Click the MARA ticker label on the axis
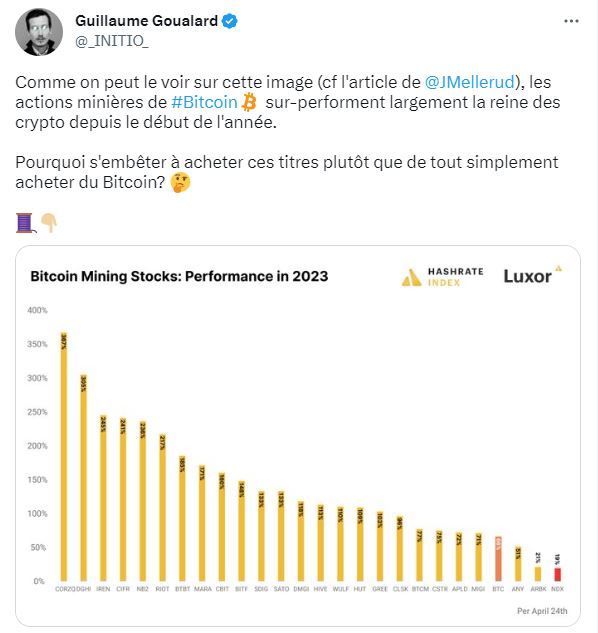The image size is (598, 633). click(x=202, y=589)
